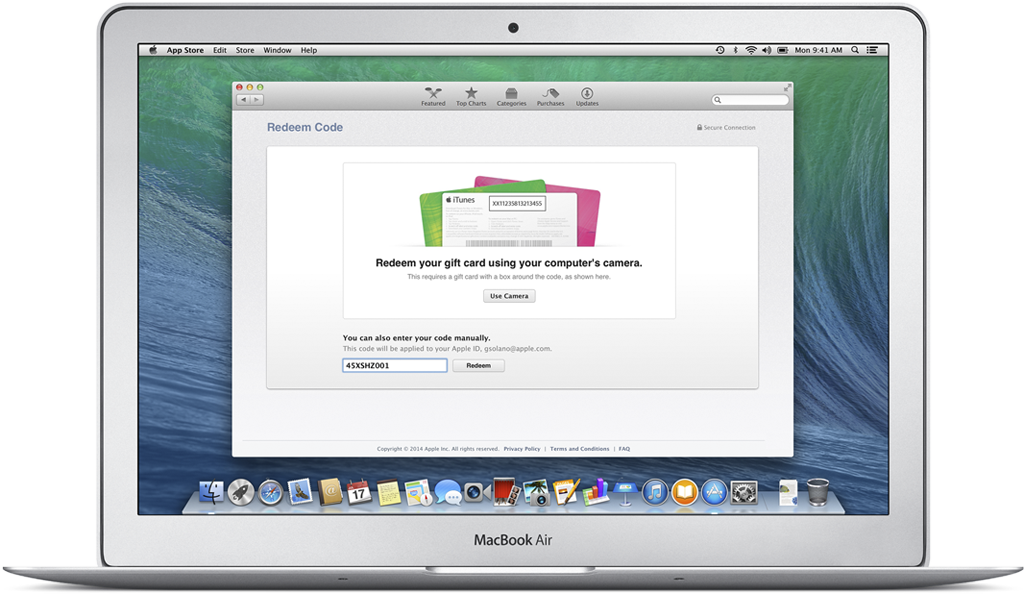Click the App Store search field
This screenshot has height=594, width=1024.
click(x=750, y=100)
